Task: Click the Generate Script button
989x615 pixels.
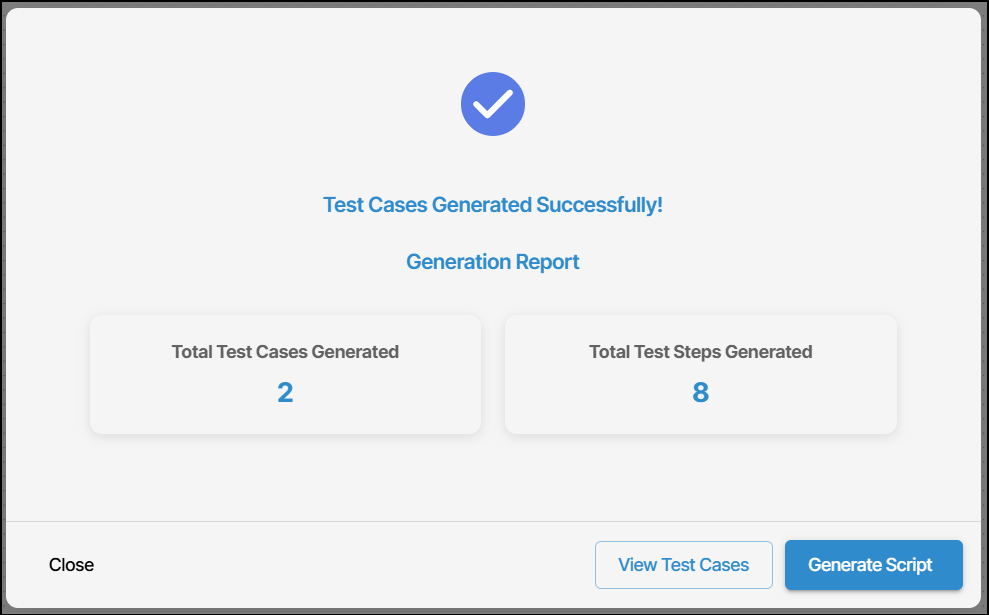Action: coord(874,565)
